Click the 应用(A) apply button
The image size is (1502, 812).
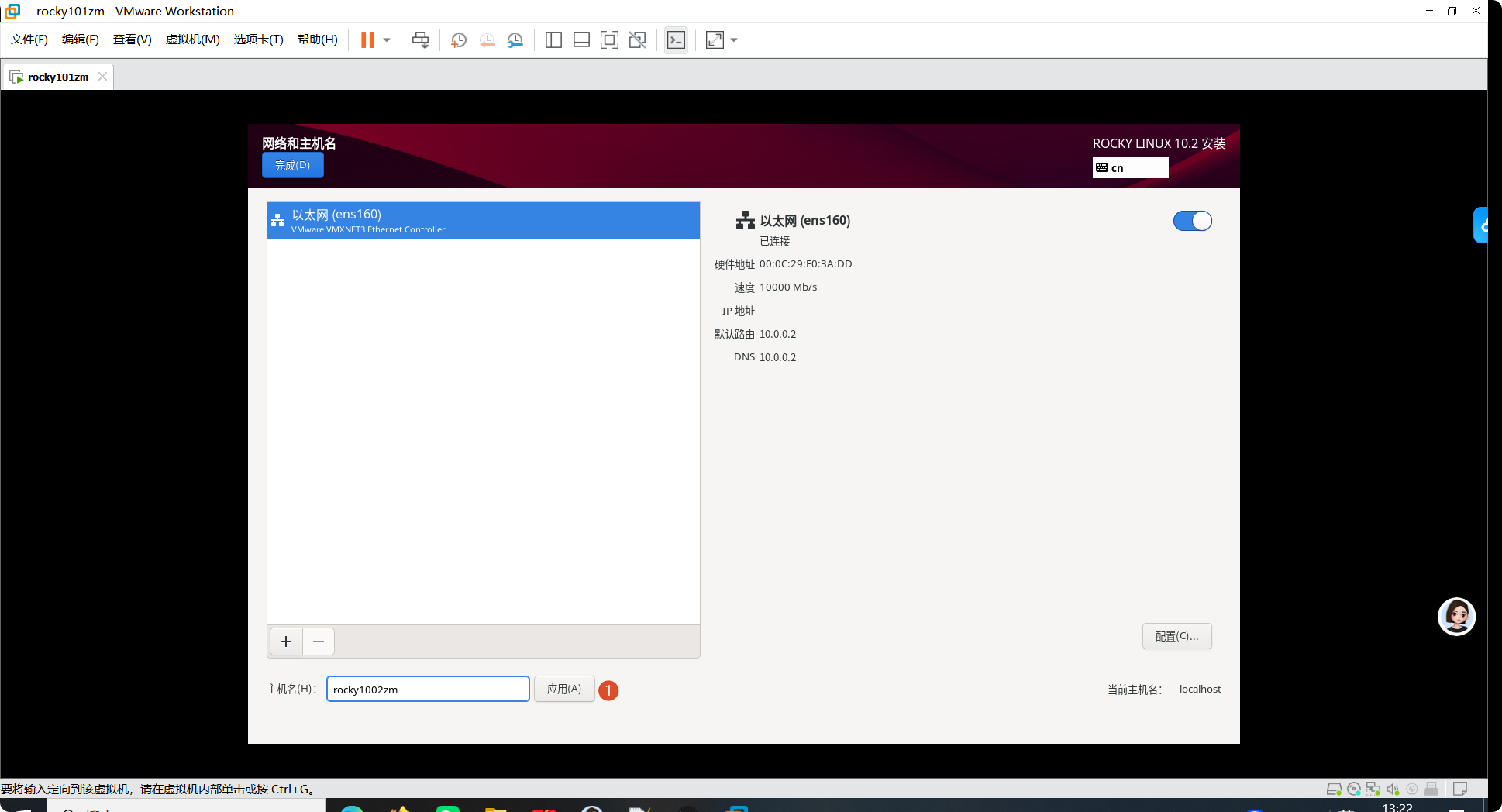[564, 689]
